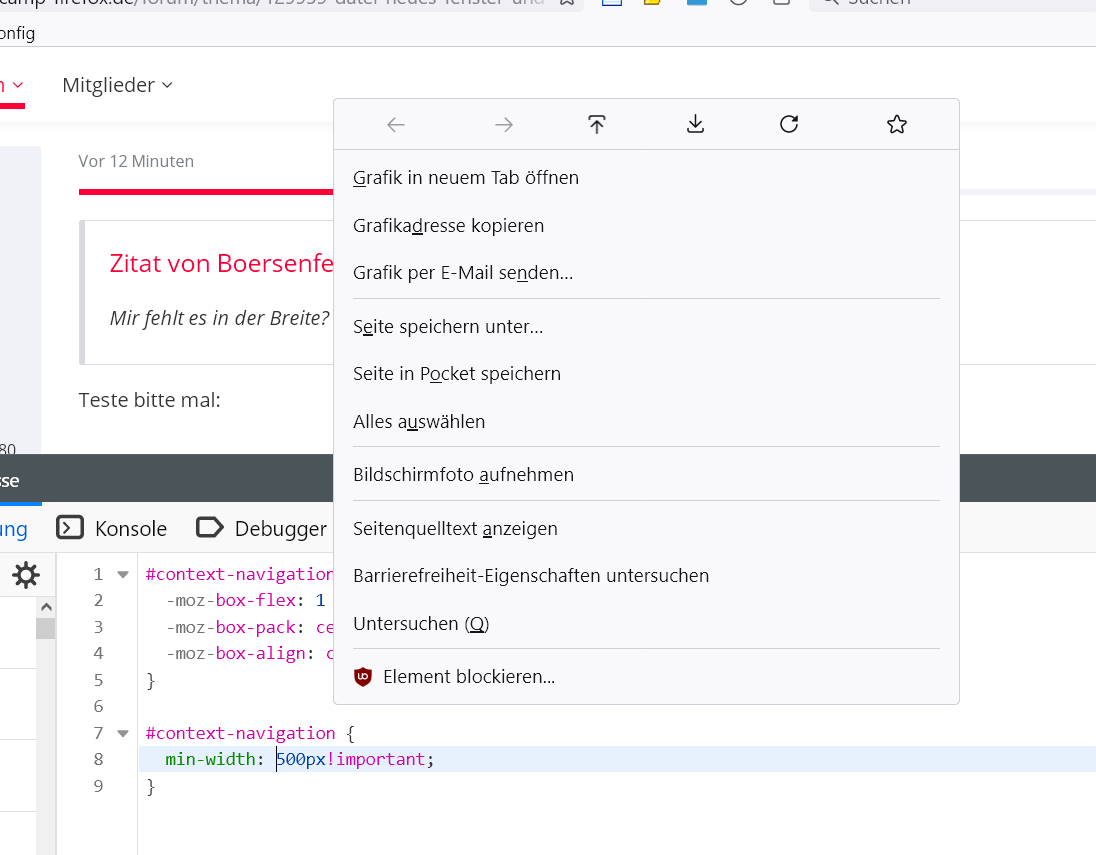
Task: Collapse the code block at line 7
Action: 123,733
